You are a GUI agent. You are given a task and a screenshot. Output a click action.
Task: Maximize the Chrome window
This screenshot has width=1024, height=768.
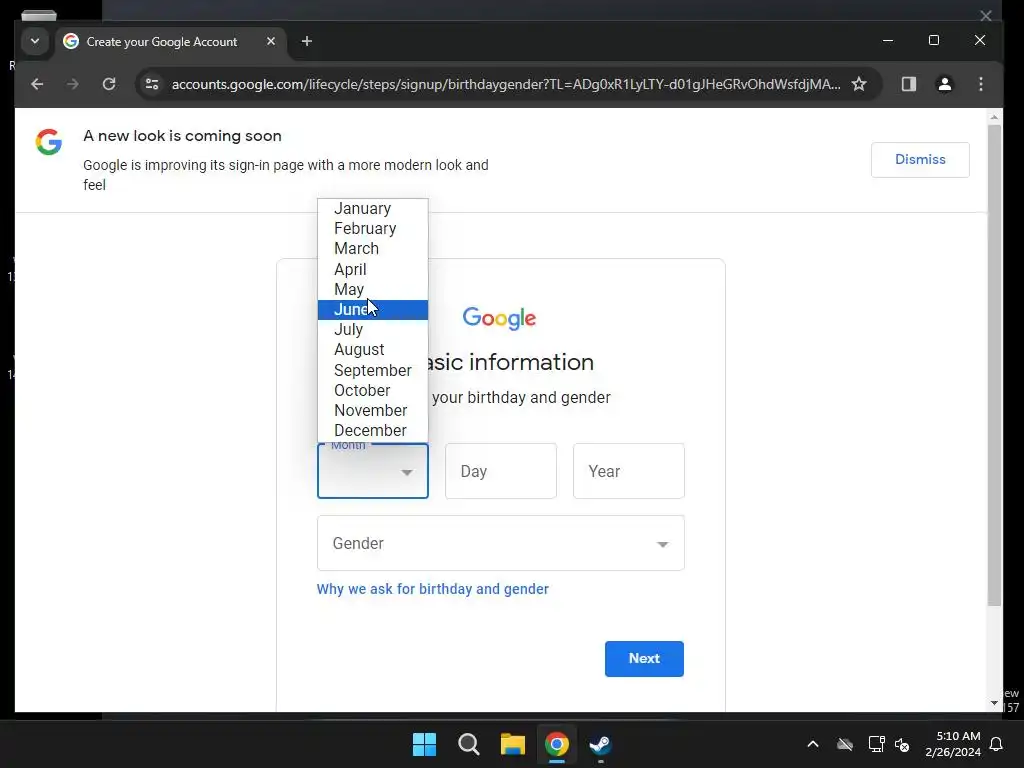tap(934, 40)
